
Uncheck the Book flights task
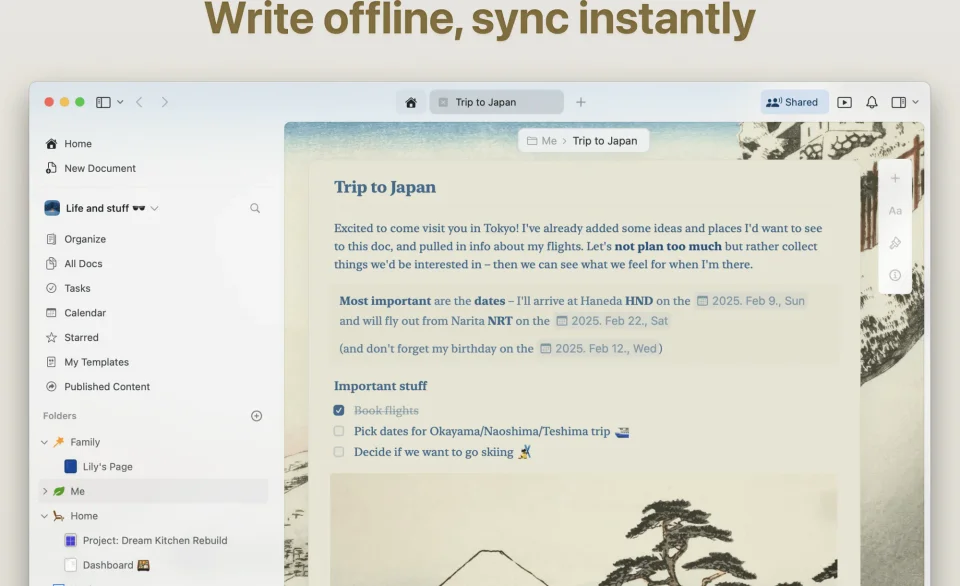pyautogui.click(x=339, y=410)
